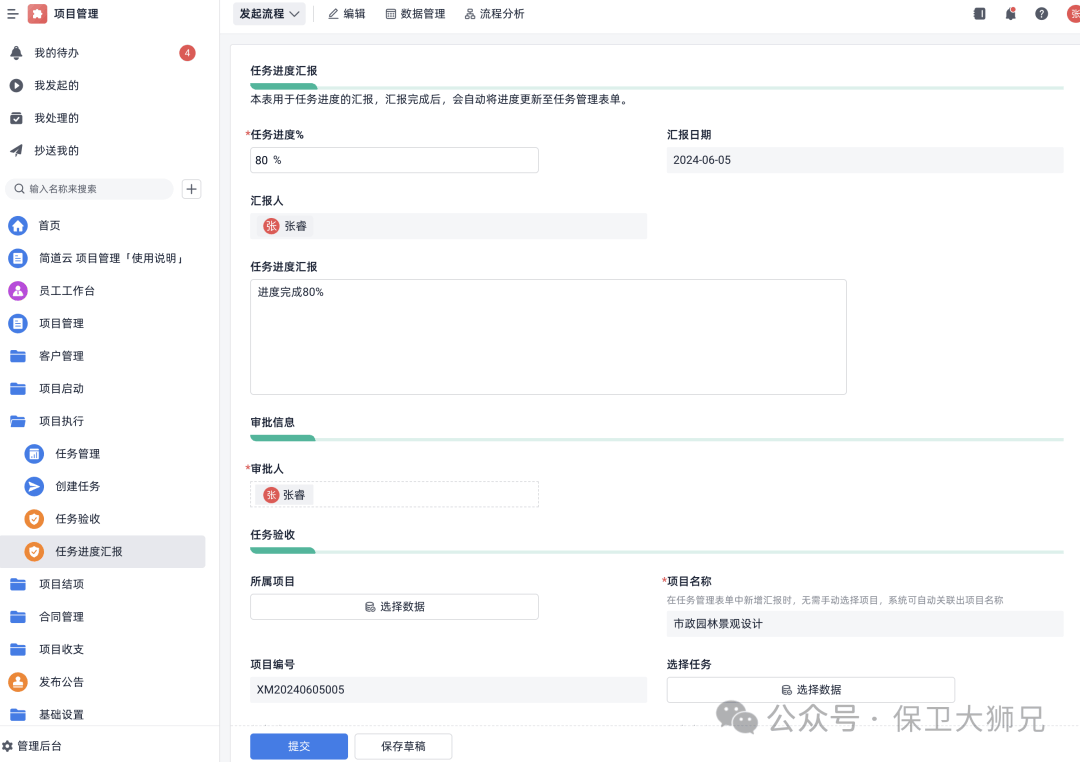The width and height of the screenshot is (1080, 762).
Task: Click the user avatar in the top right corner
Action: pyautogui.click(x=1073, y=14)
